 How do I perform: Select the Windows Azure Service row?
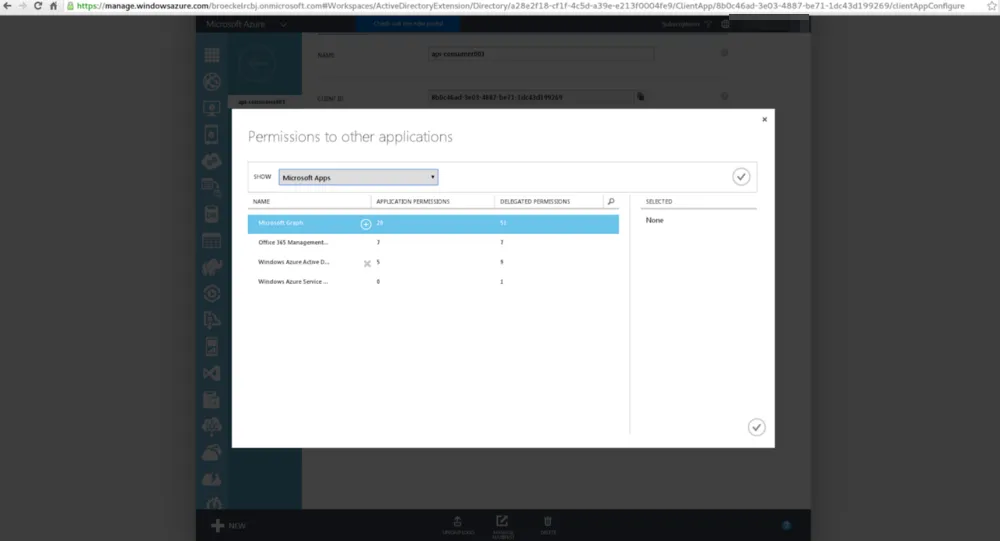tap(433, 281)
